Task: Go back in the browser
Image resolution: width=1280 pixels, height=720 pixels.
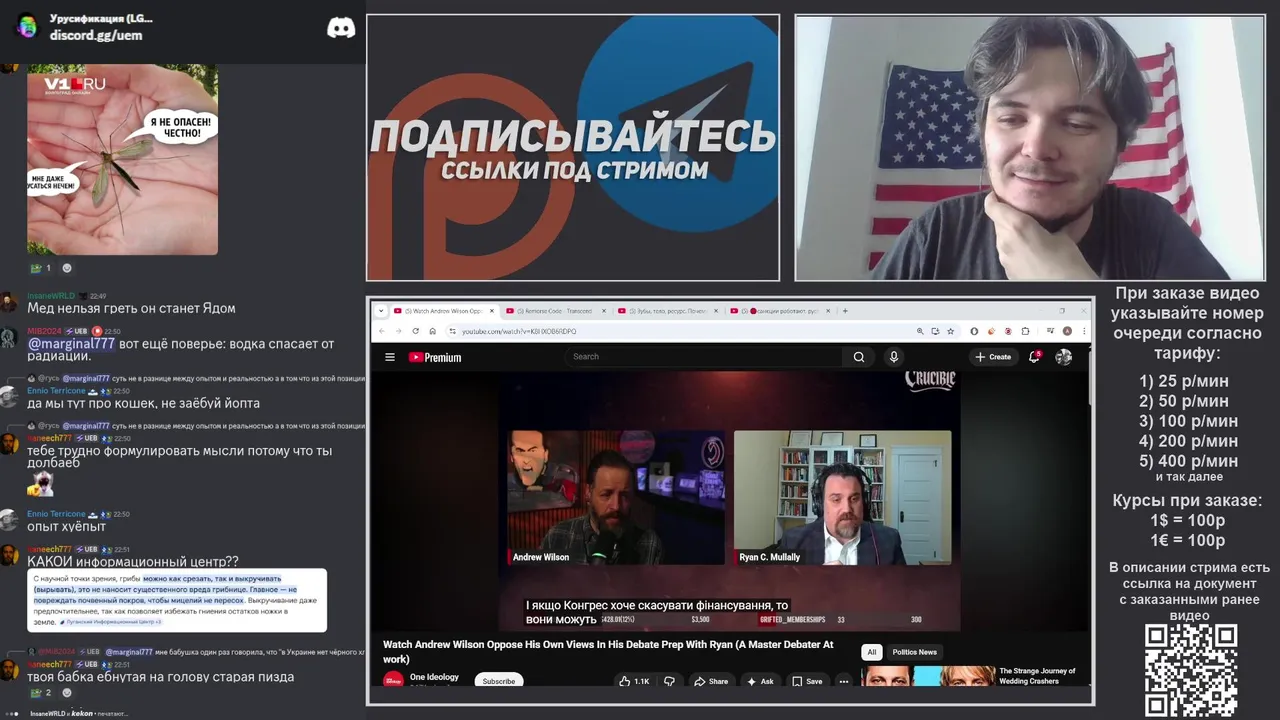Action: coord(382,331)
